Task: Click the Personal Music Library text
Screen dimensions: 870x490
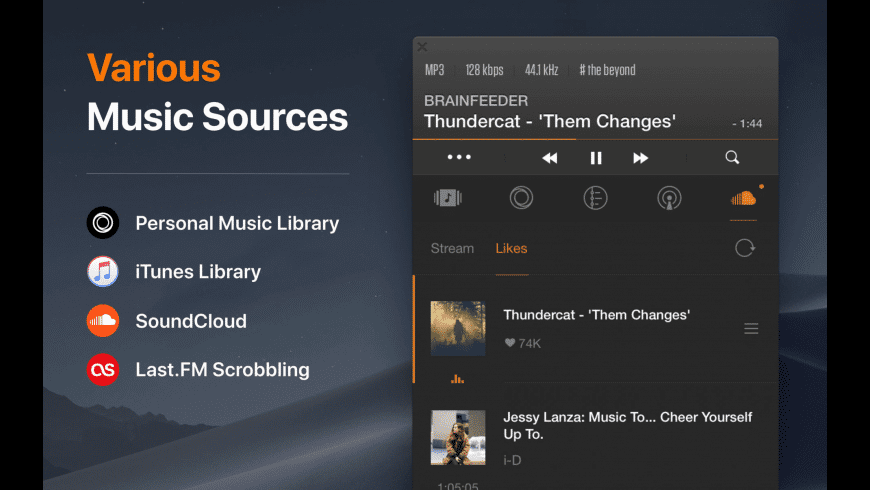Action: tap(237, 223)
